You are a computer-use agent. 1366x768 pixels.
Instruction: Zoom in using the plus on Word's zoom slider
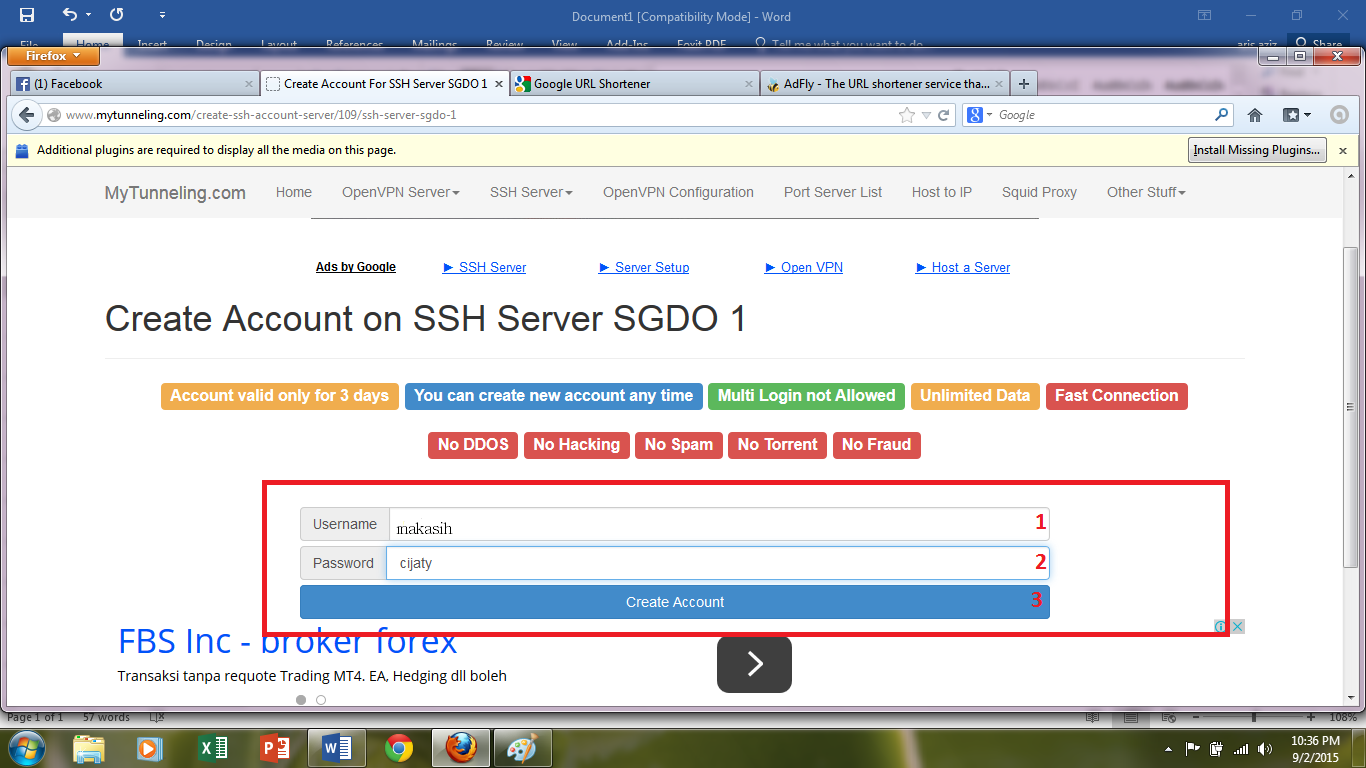coord(1310,717)
